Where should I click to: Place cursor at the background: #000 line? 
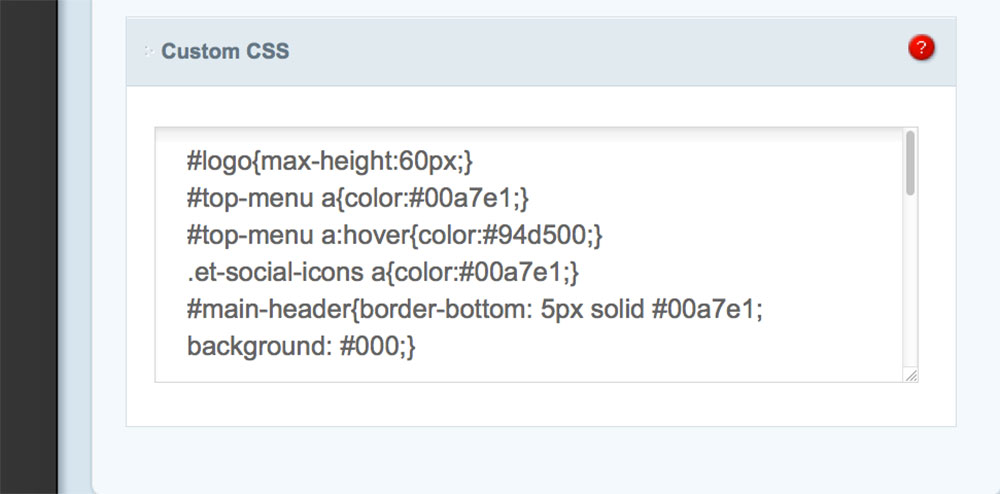click(300, 347)
